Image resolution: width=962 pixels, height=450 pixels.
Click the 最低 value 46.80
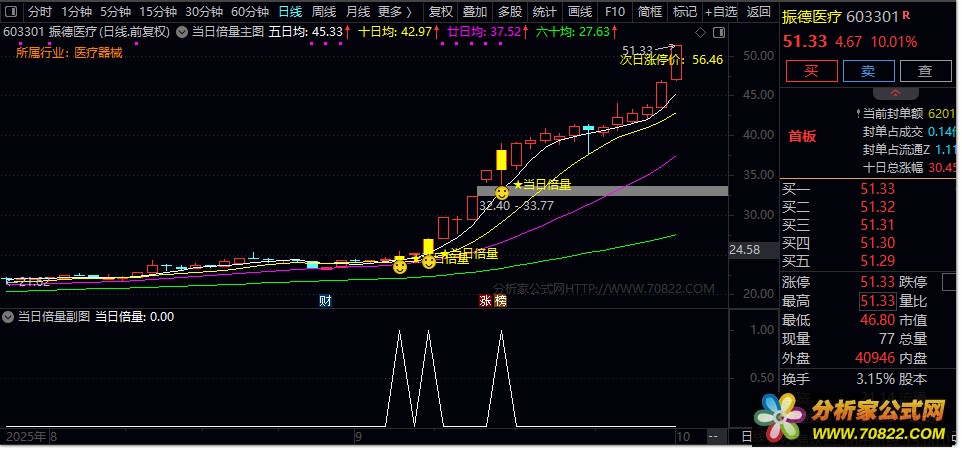tap(877, 320)
